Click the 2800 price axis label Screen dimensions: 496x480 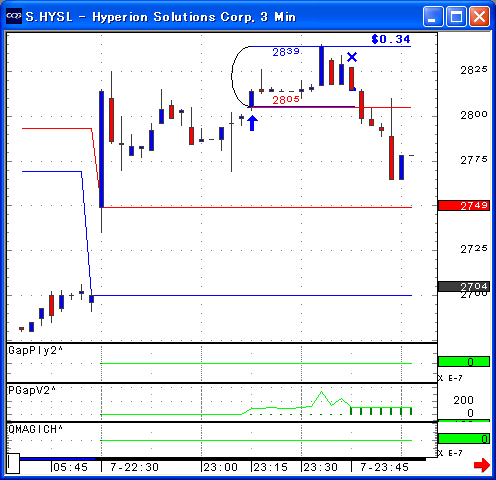474,115
